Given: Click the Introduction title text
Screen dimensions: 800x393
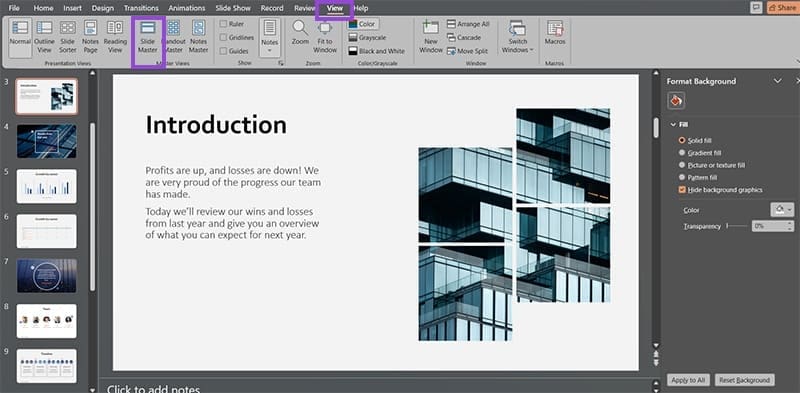Looking at the screenshot, I should (216, 125).
